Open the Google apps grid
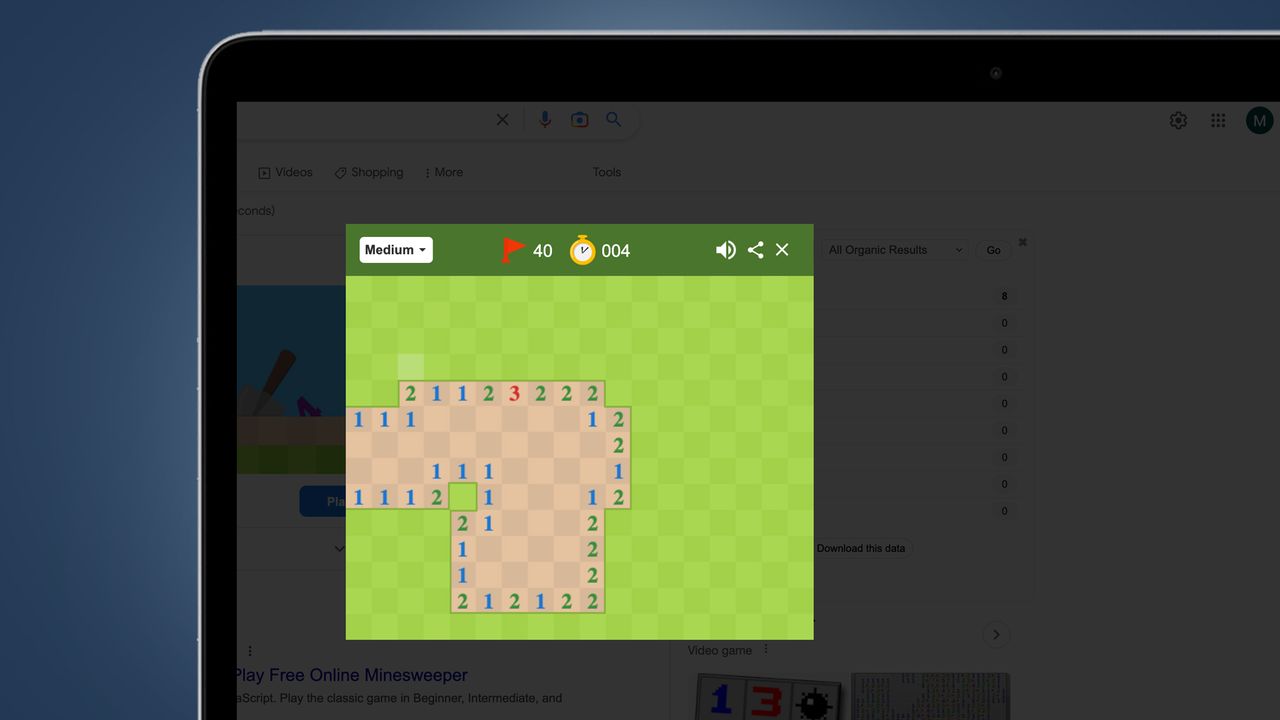 (1218, 121)
